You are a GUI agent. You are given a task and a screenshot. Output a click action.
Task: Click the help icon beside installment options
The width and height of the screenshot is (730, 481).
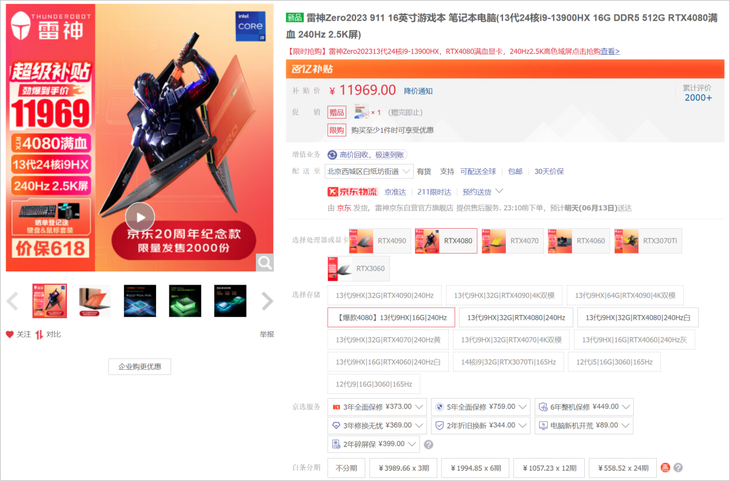tap(678, 467)
